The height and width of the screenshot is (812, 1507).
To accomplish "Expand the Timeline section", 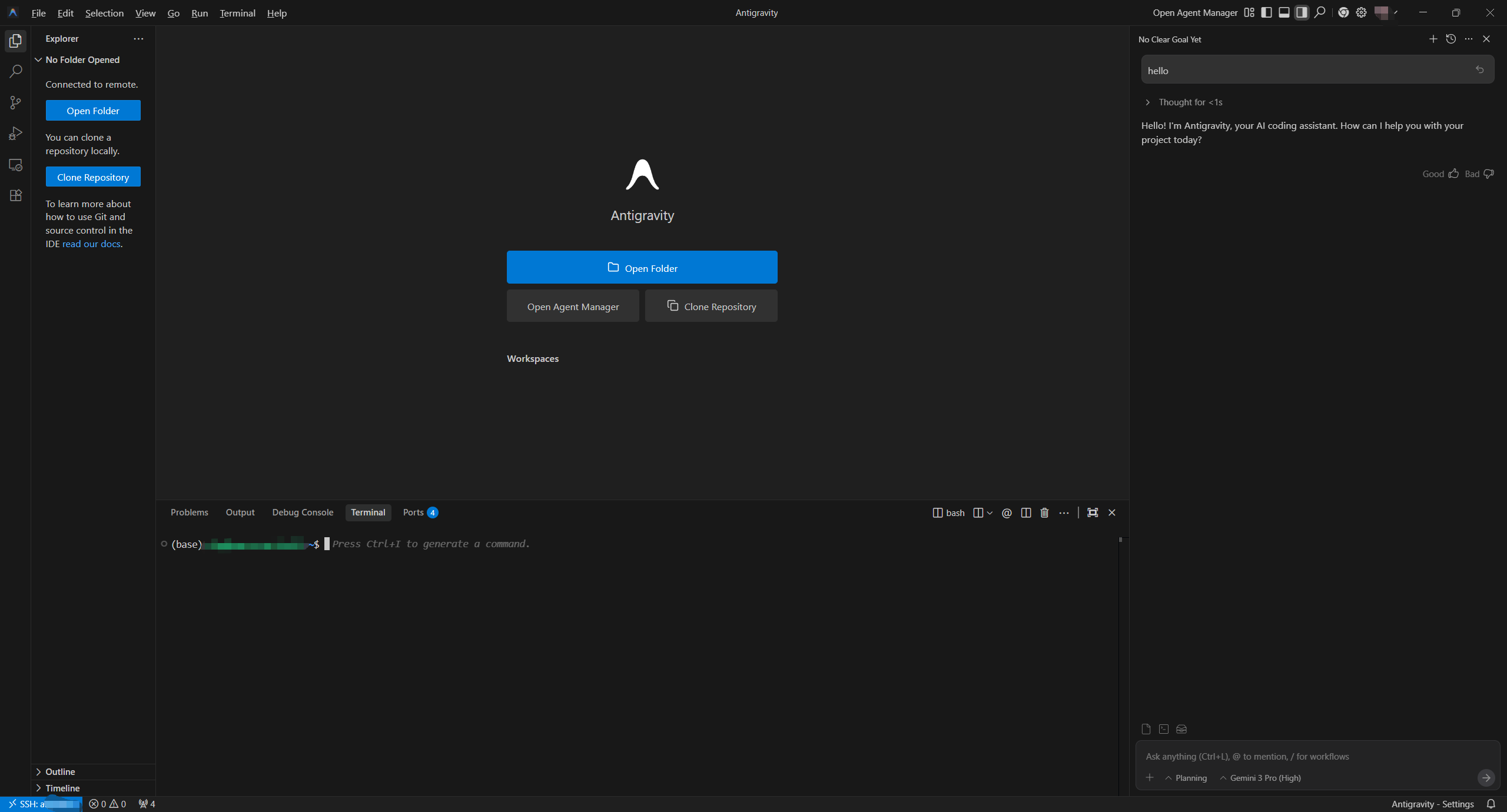I will pos(93,788).
